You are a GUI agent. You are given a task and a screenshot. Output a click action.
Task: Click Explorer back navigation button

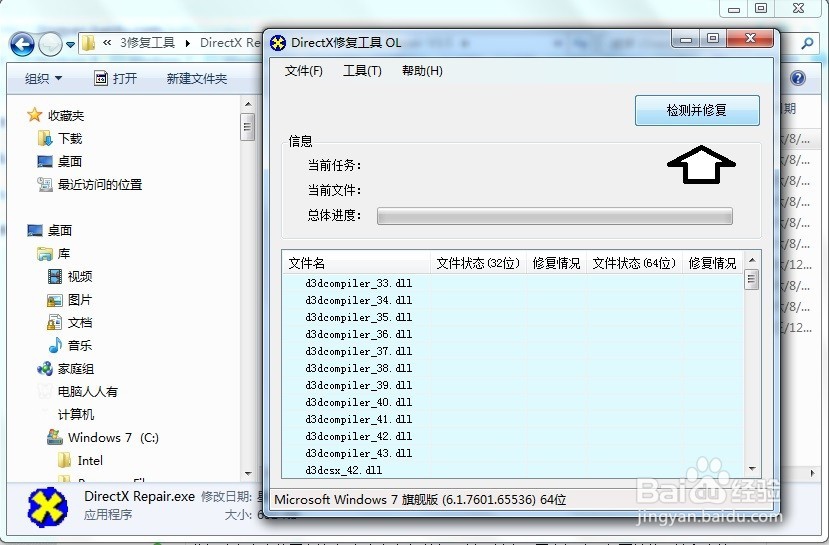22,44
